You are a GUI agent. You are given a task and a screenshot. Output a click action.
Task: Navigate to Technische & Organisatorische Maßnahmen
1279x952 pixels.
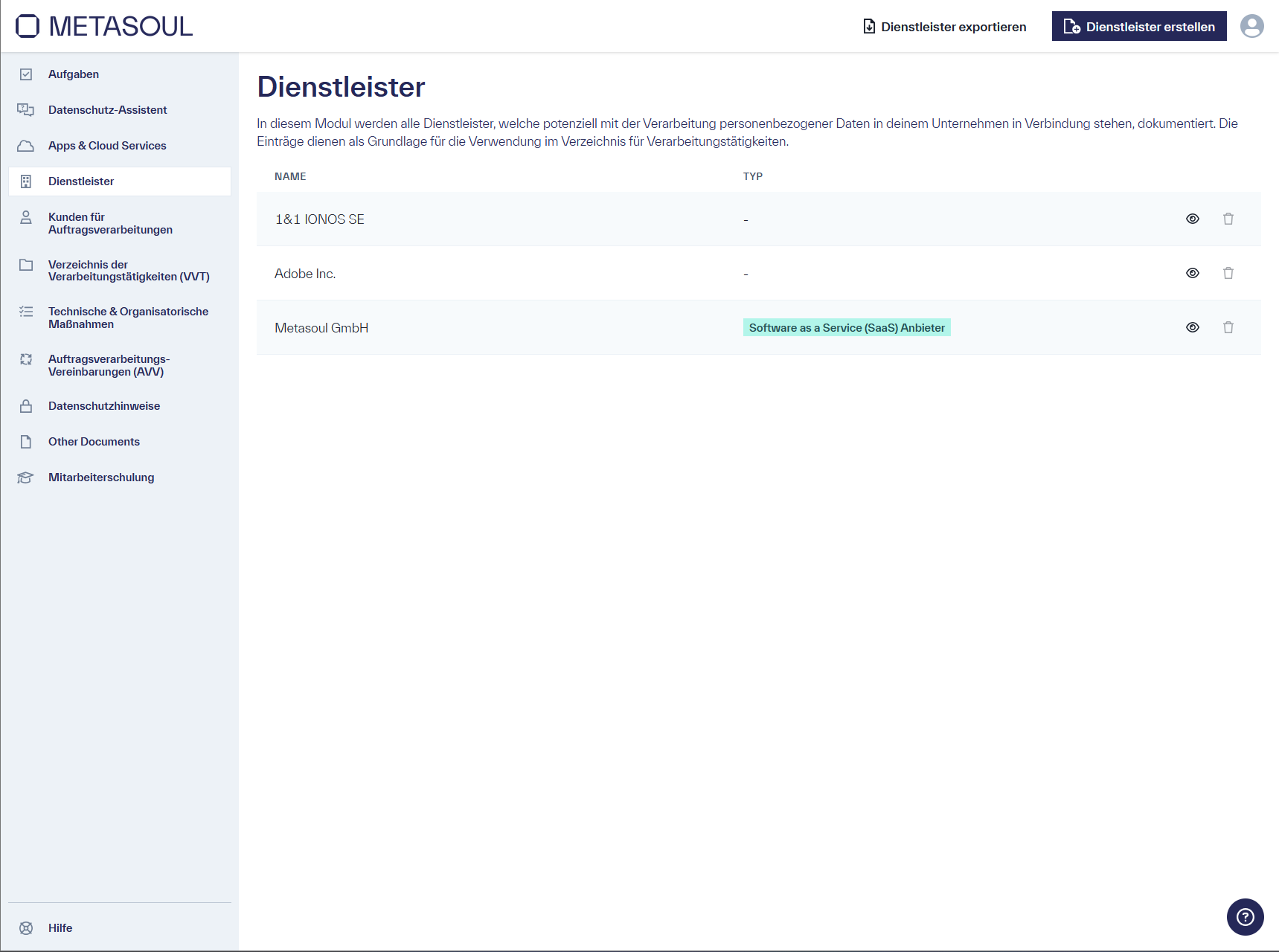128,318
